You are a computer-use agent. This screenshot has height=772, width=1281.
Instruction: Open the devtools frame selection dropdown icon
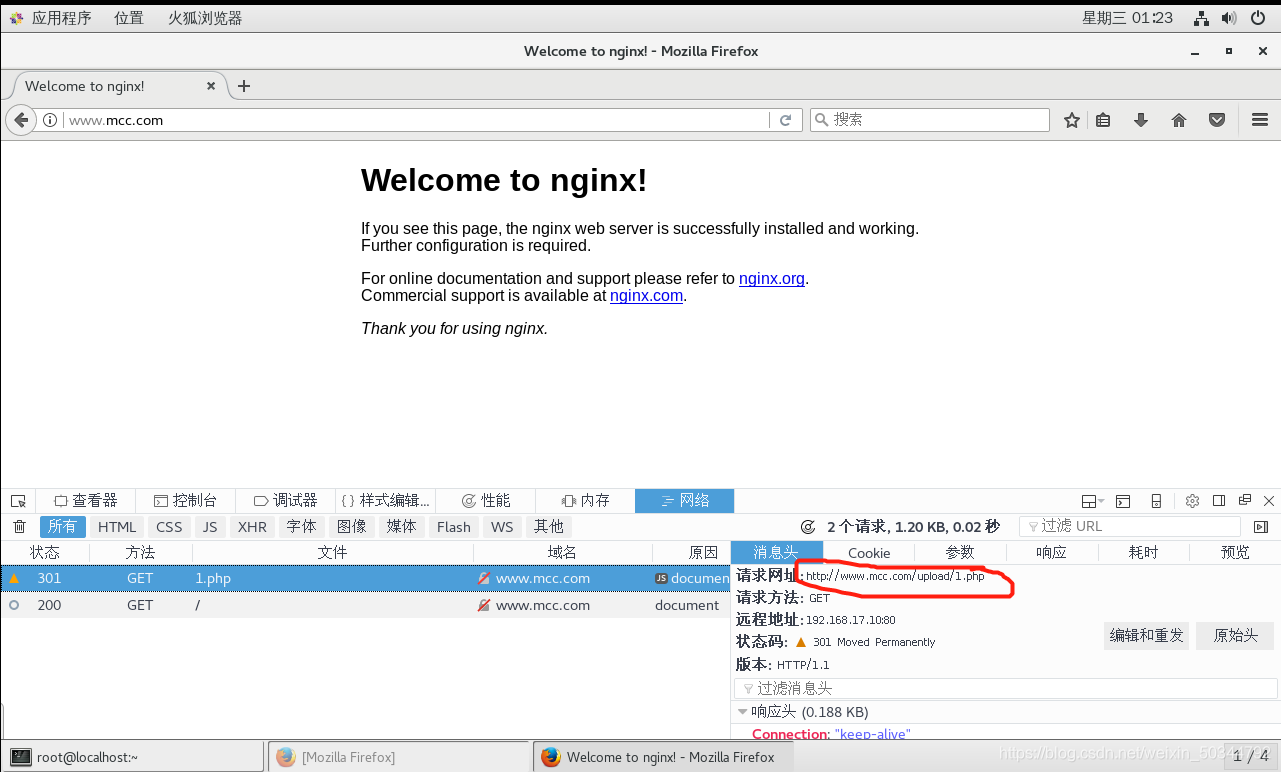pos(1092,501)
